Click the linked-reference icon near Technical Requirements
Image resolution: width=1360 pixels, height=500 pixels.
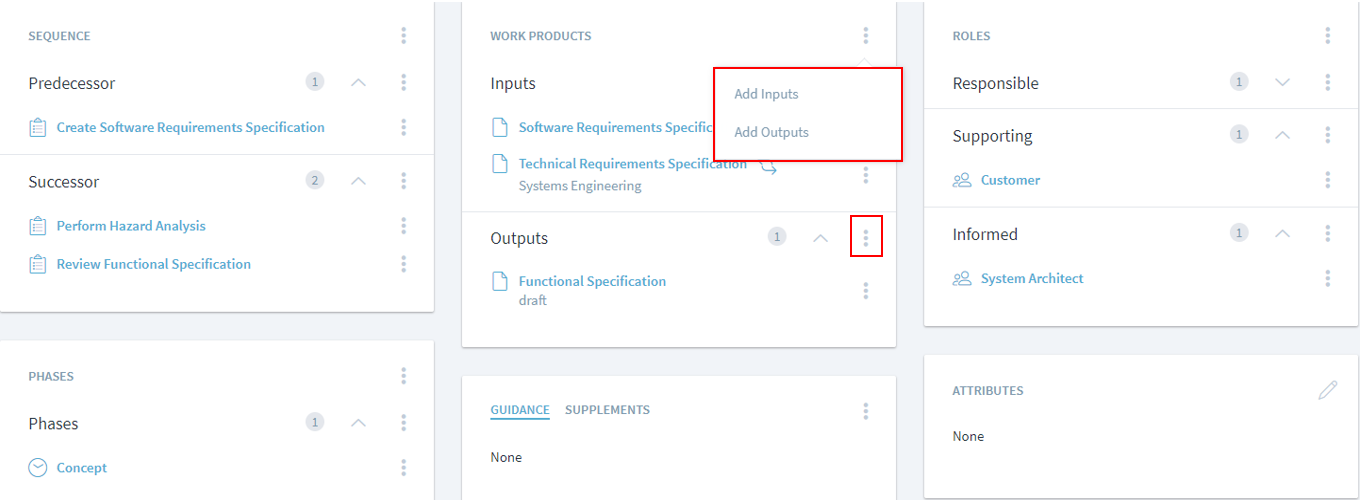coord(768,168)
